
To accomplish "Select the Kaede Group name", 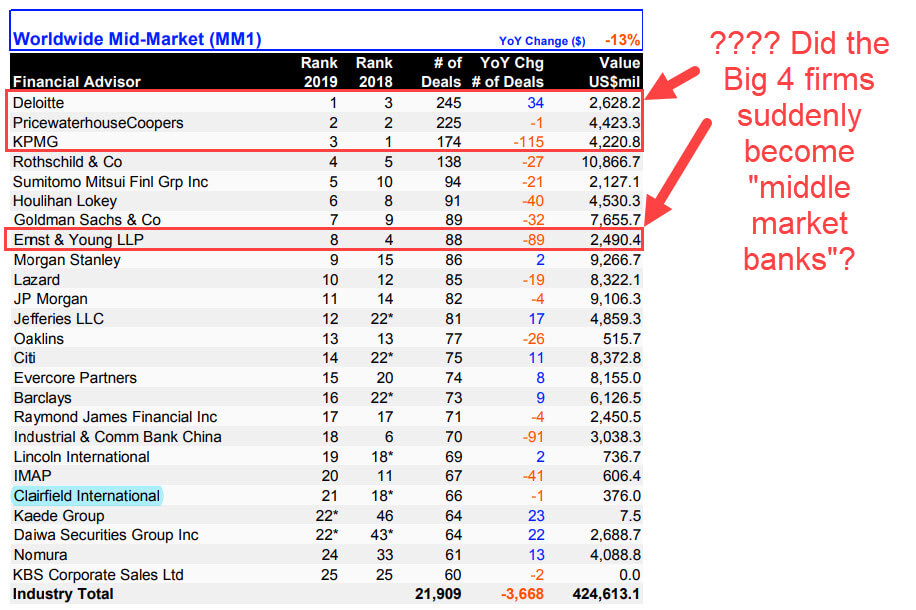I will (59, 516).
